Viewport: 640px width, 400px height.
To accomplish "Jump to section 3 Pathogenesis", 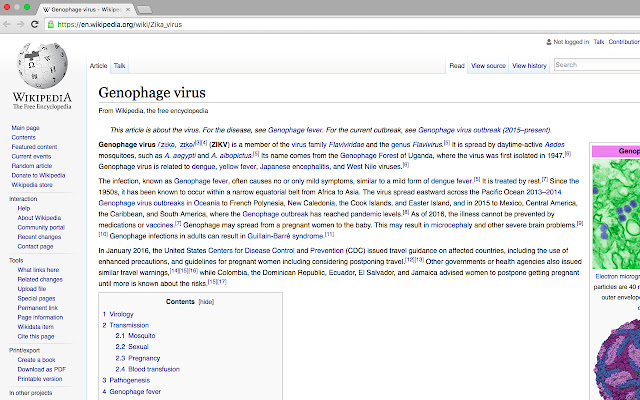I will pyautogui.click(x=126, y=380).
